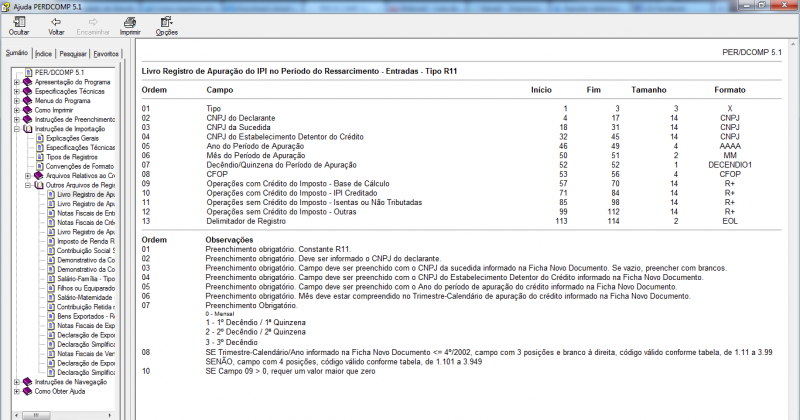Click page icon beside Convenções de Formato
The width and height of the screenshot is (800, 420).
[40, 166]
